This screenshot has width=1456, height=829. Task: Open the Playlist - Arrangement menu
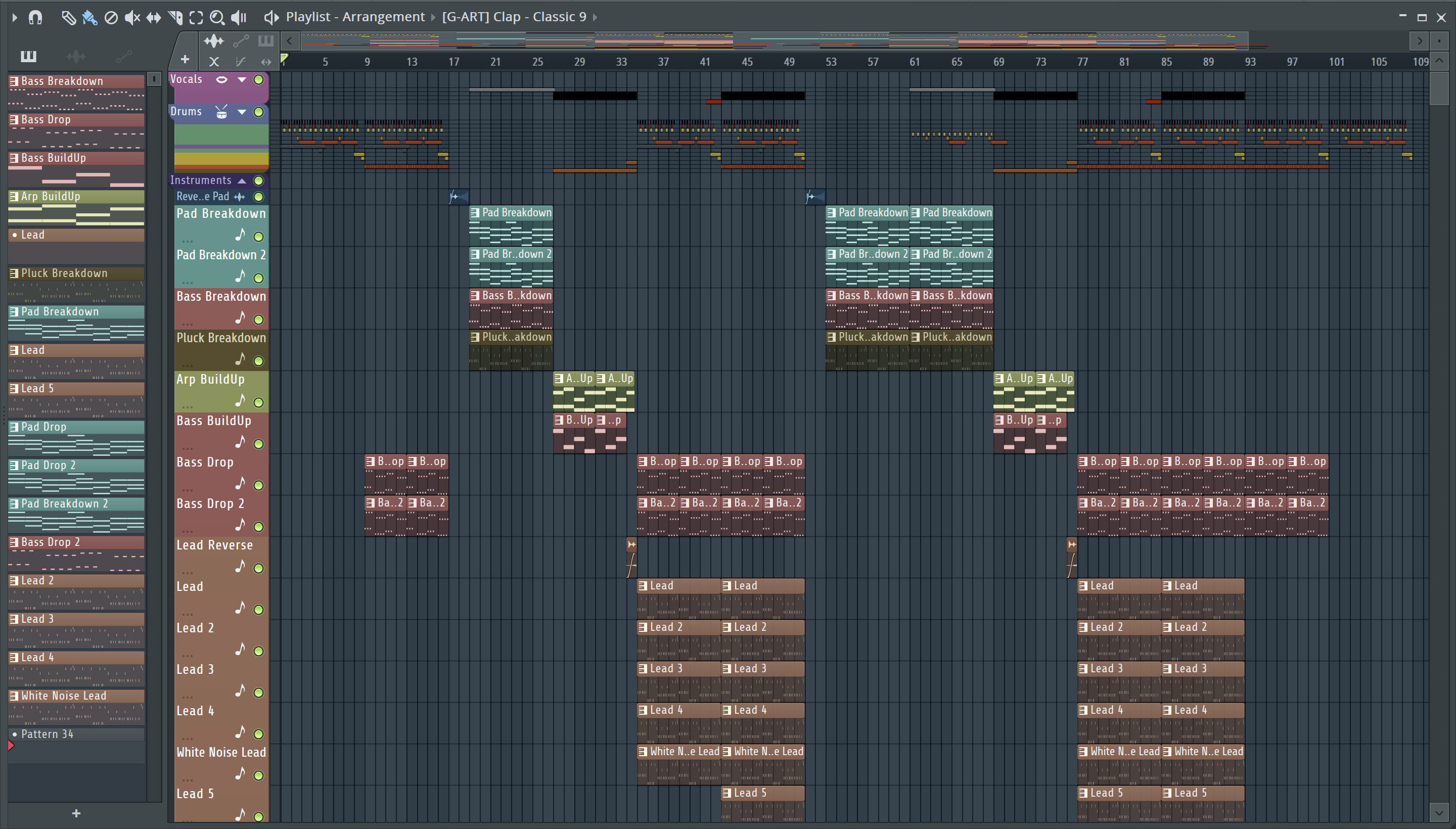click(x=355, y=17)
